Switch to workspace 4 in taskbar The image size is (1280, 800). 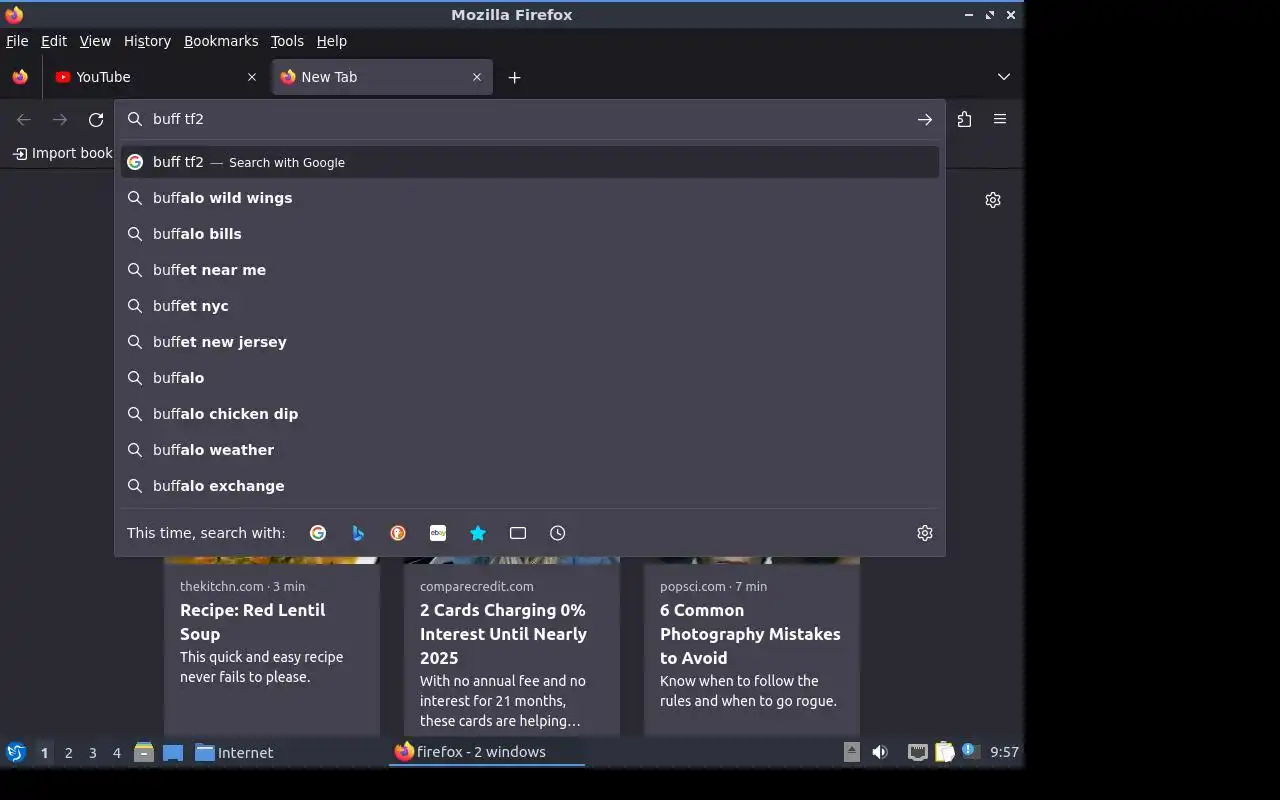pyautogui.click(x=116, y=753)
